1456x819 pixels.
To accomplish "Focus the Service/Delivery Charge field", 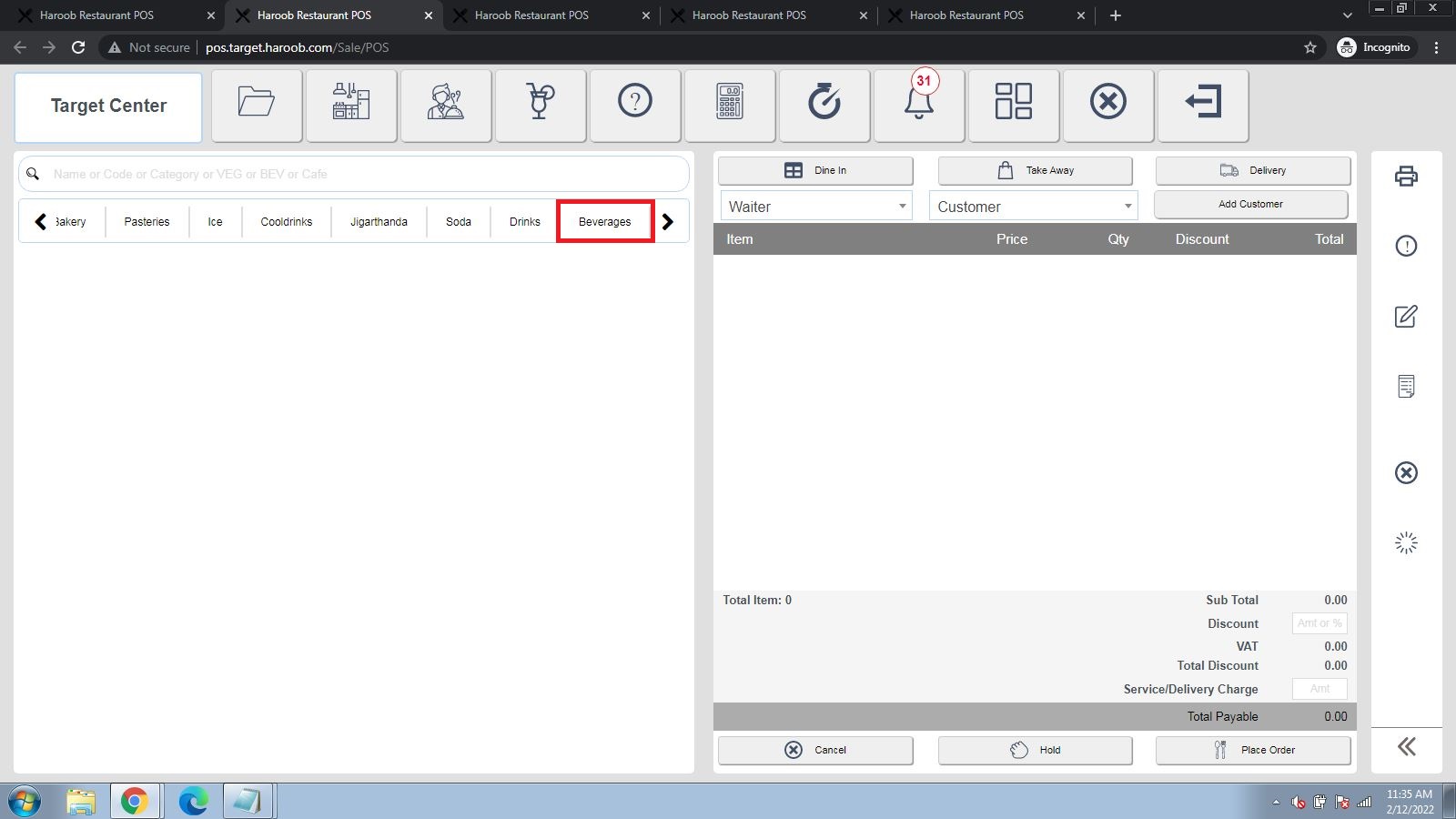I will (x=1319, y=689).
